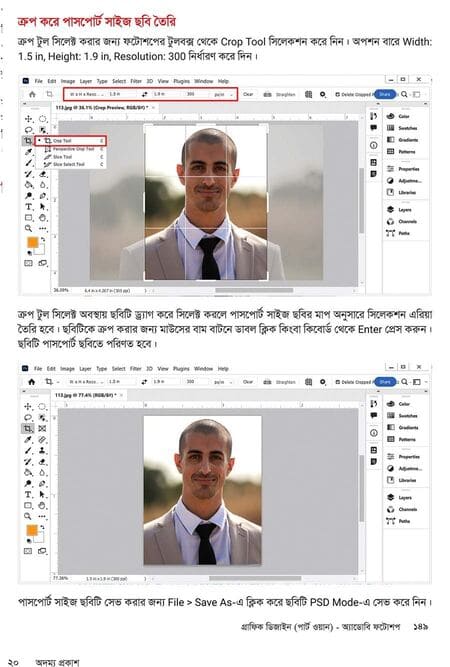Select the Type tool in lower Photoshop window
The width and height of the screenshot is (450, 667).
pyautogui.click(x=28, y=495)
